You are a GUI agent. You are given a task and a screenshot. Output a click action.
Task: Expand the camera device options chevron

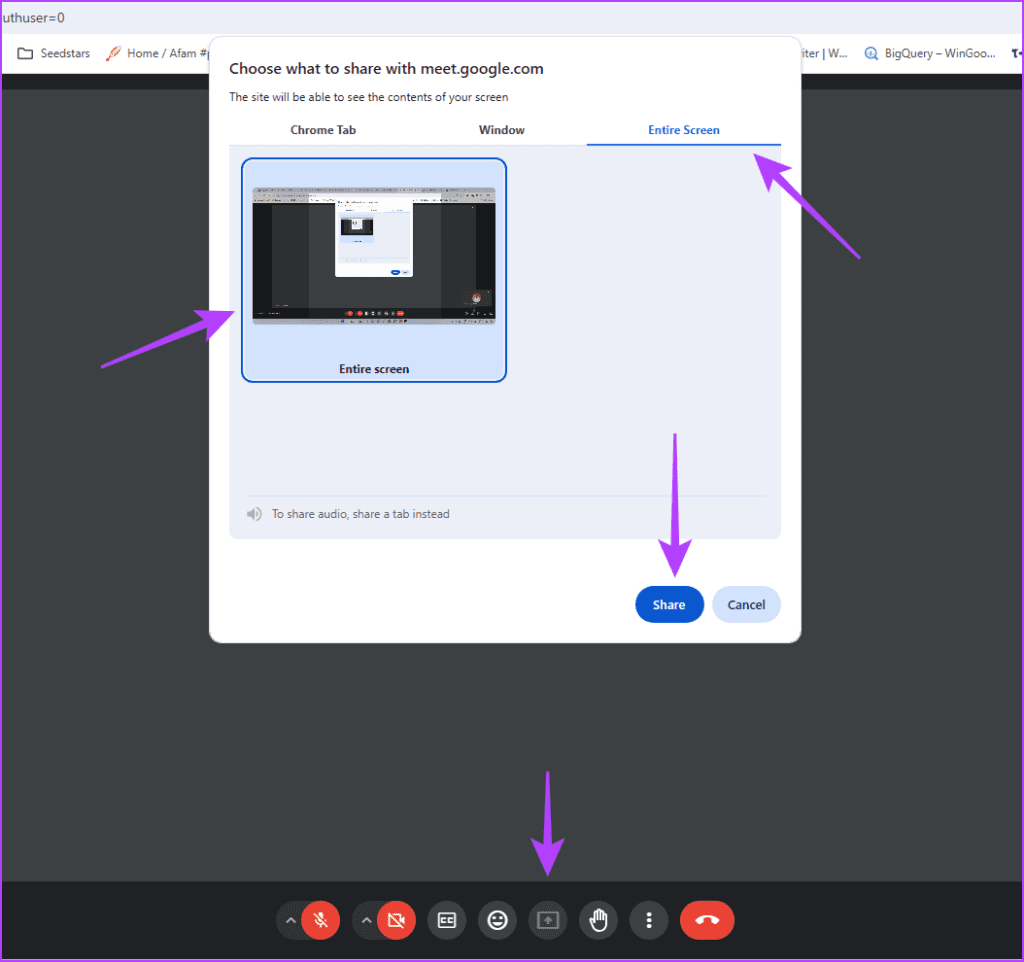[x=366, y=920]
